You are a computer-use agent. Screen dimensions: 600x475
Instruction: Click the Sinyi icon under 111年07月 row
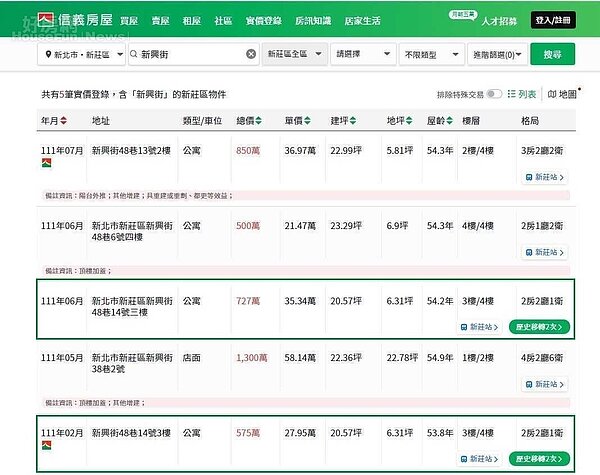[x=46, y=163]
